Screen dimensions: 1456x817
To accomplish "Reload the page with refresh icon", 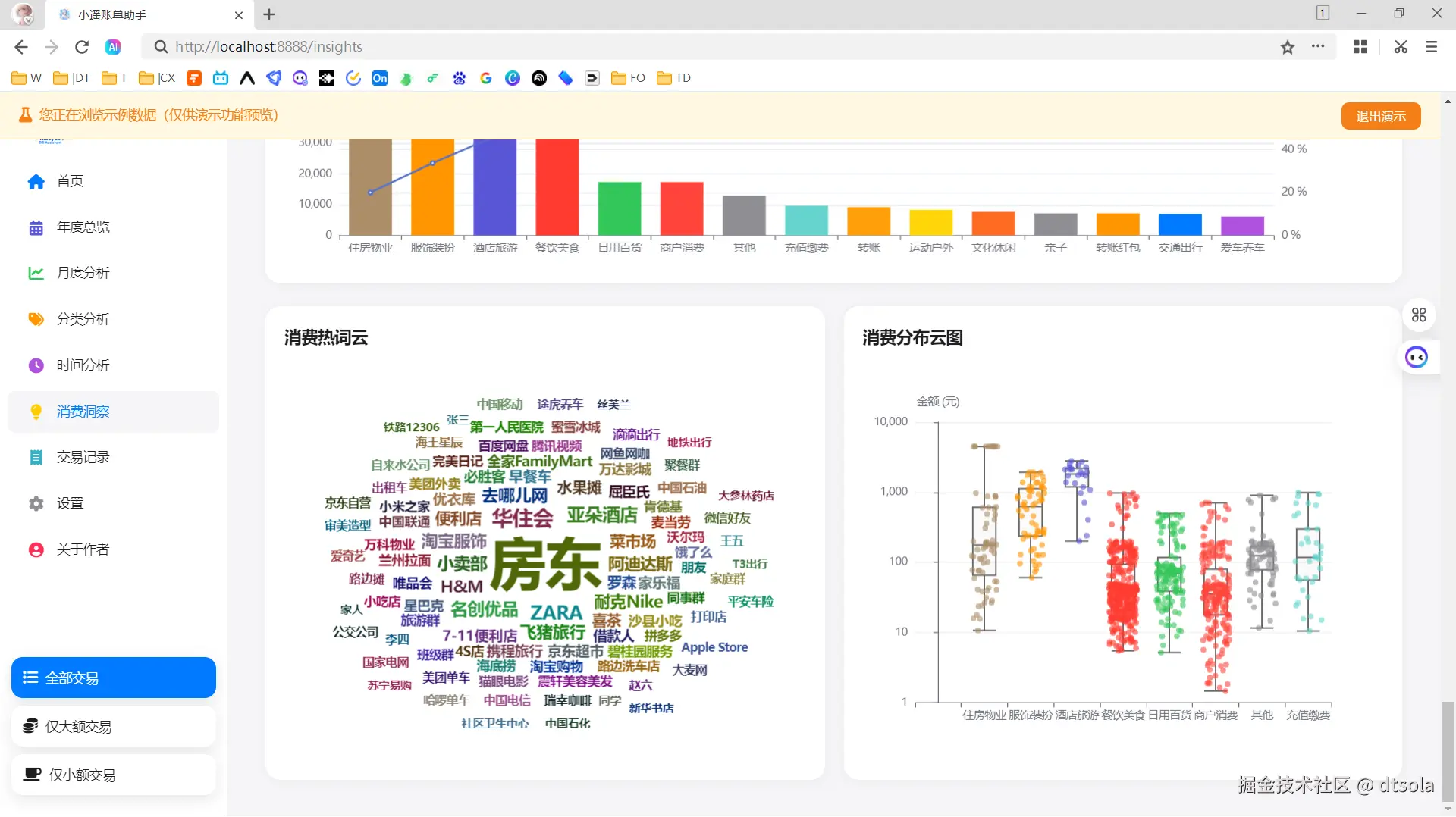I will tap(82, 47).
